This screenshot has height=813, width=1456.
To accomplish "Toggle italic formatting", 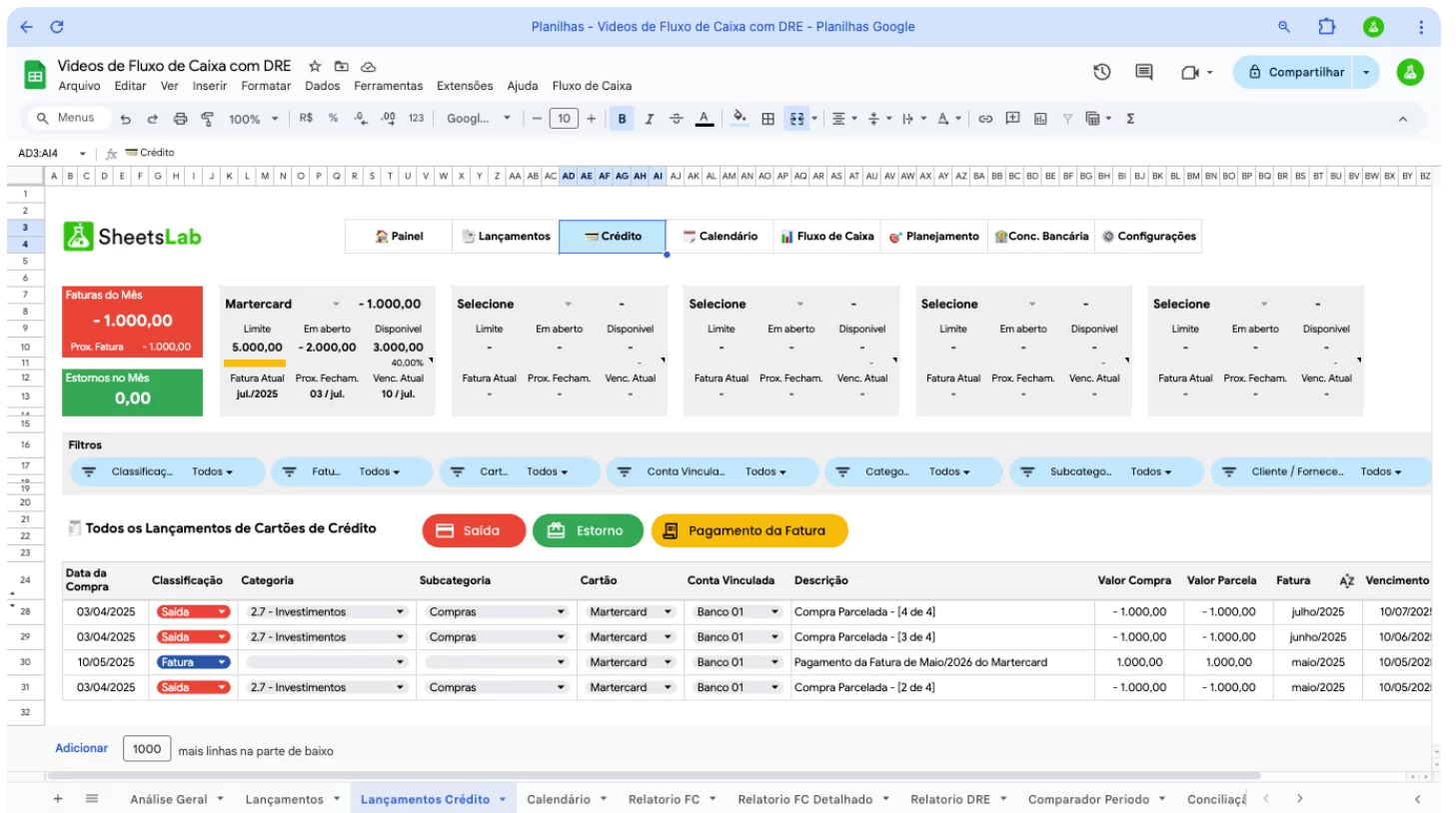I will [x=649, y=119].
